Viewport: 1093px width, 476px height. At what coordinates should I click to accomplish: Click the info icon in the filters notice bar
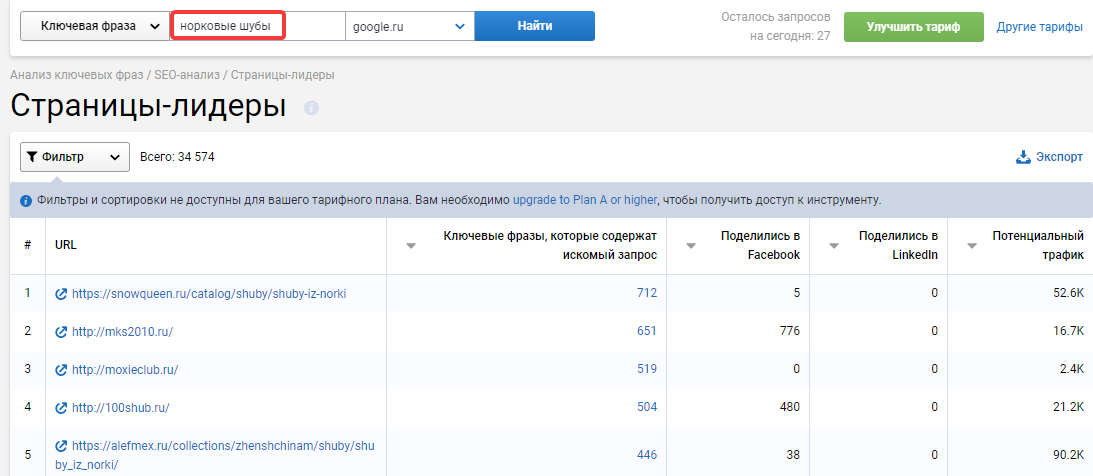(x=26, y=201)
